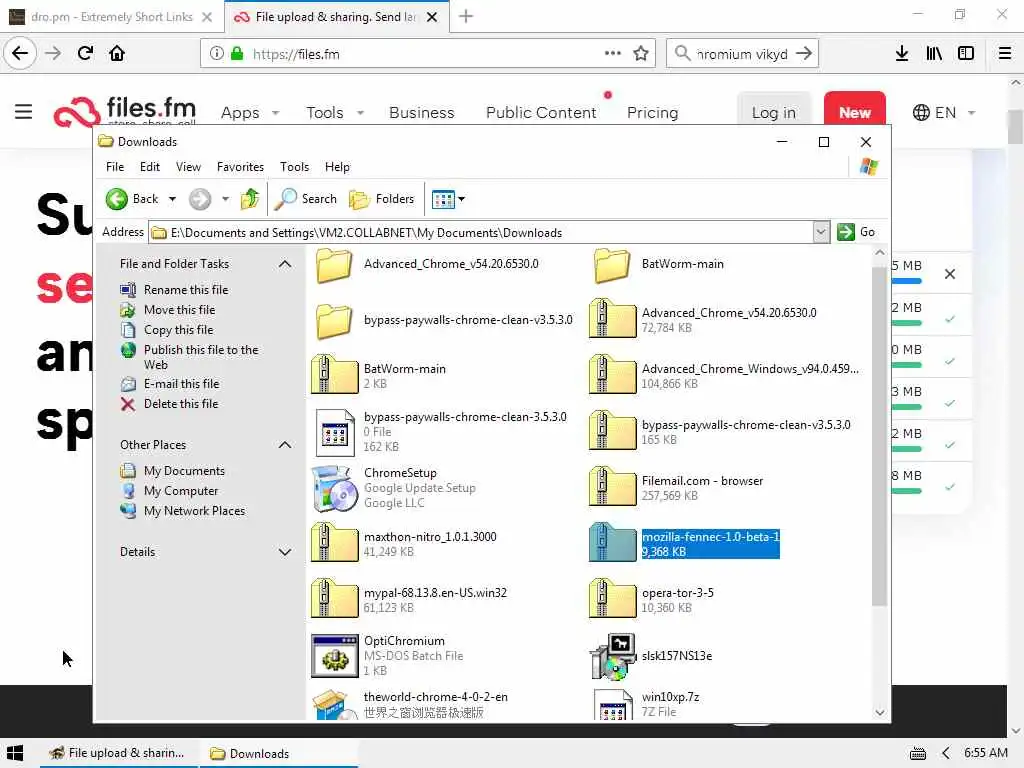
Task: Click the Forward arrow in Downloads toolbar
Action: 200,199
